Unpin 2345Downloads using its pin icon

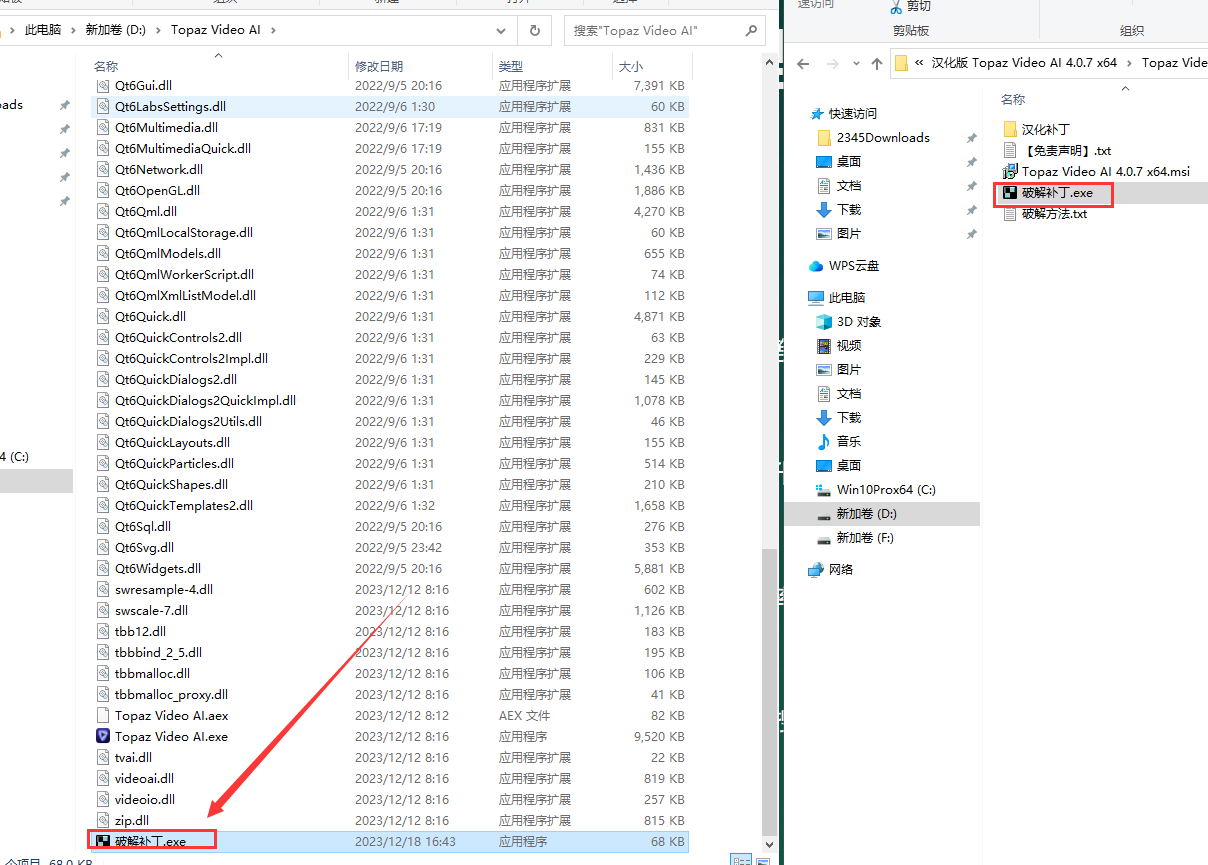(971, 138)
